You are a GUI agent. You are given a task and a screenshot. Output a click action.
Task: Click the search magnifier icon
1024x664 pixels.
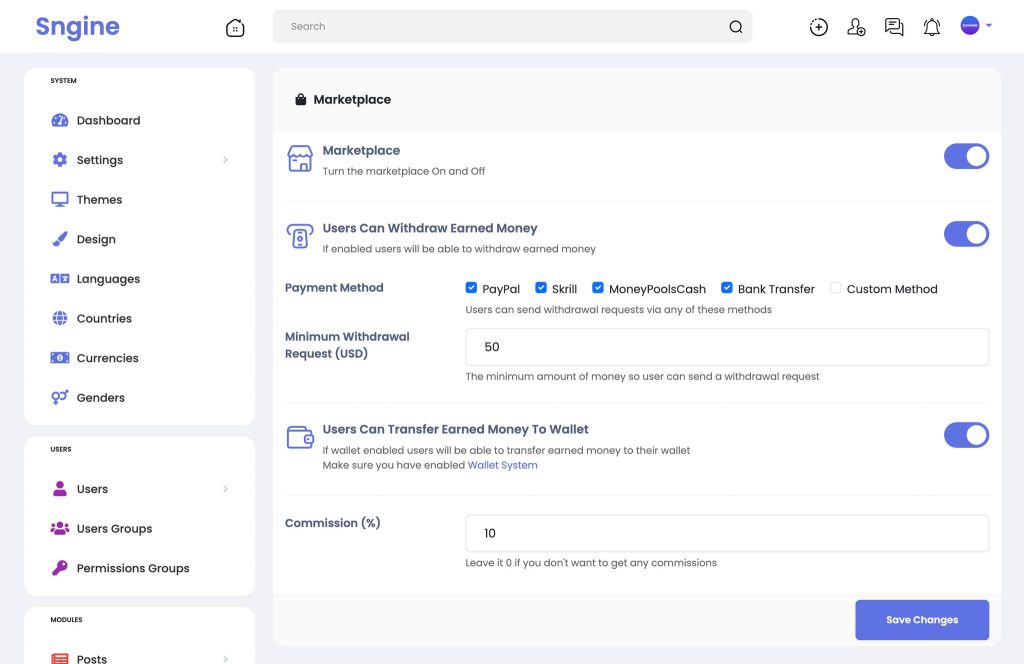click(735, 27)
